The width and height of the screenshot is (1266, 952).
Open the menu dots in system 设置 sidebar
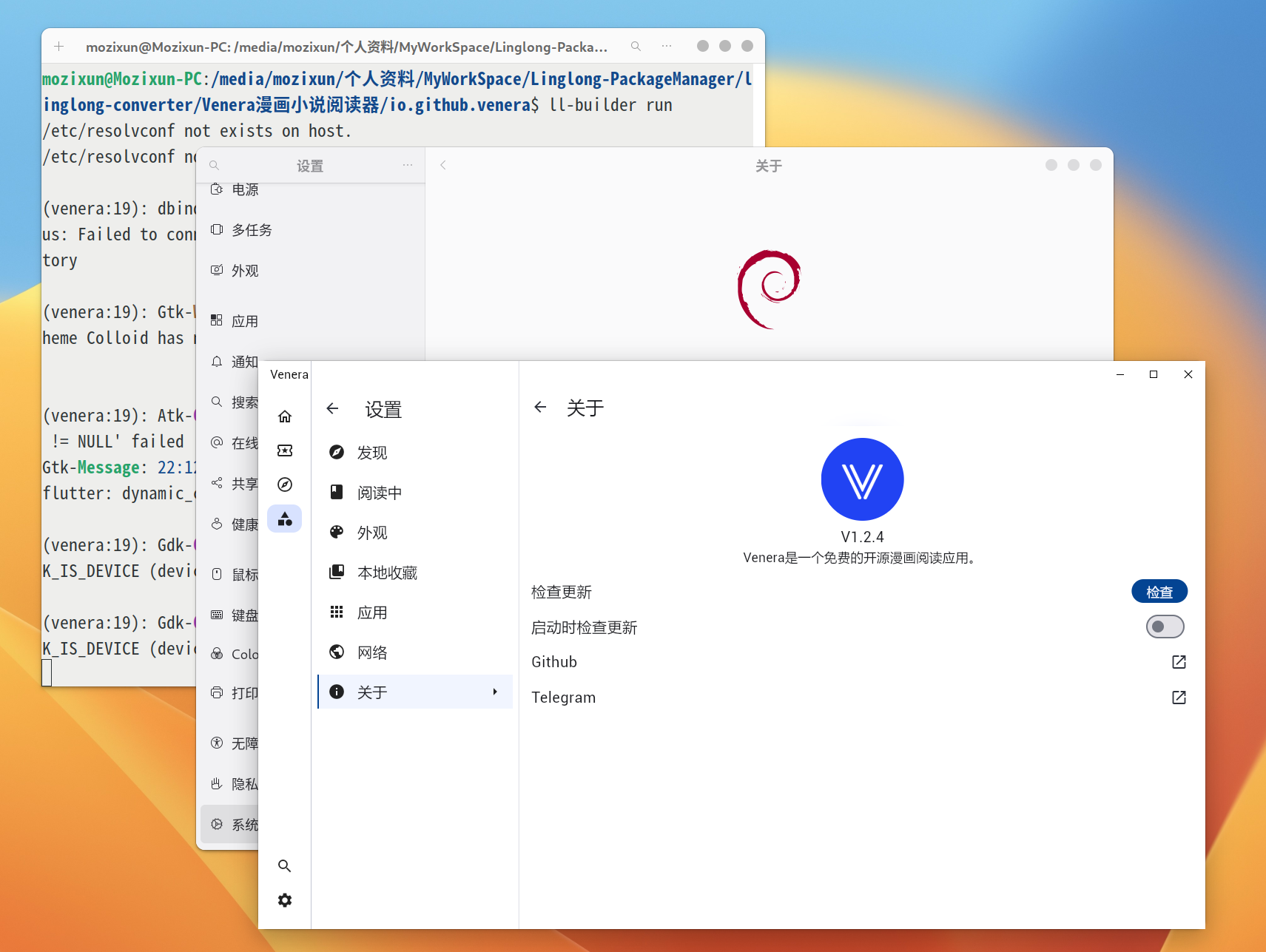point(408,165)
